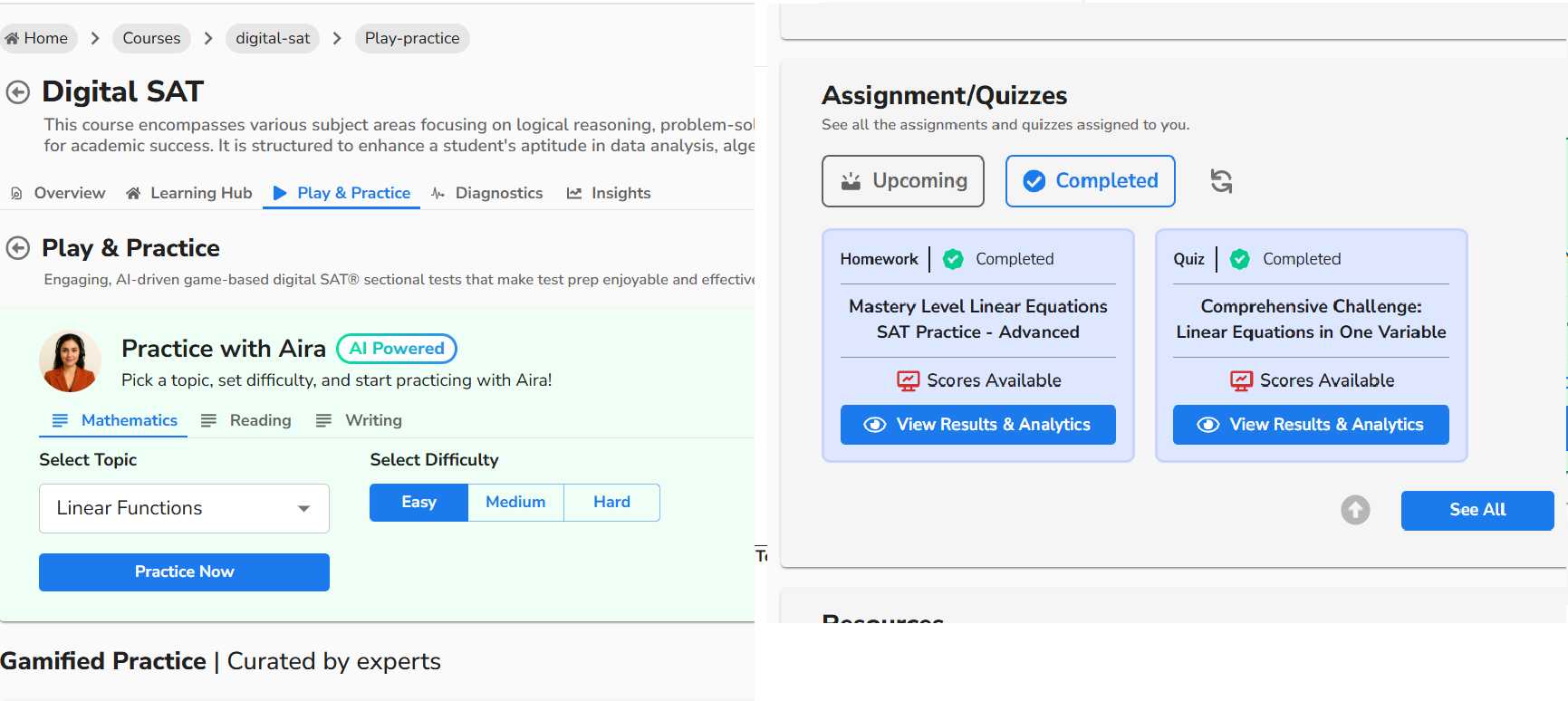
Task: Refresh the assignments and quizzes list
Action: 1220,181
